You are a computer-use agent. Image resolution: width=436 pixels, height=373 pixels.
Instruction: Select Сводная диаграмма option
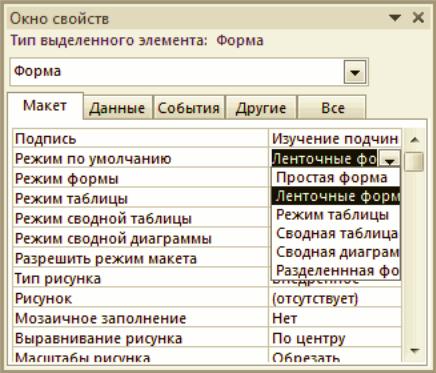(x=336, y=252)
